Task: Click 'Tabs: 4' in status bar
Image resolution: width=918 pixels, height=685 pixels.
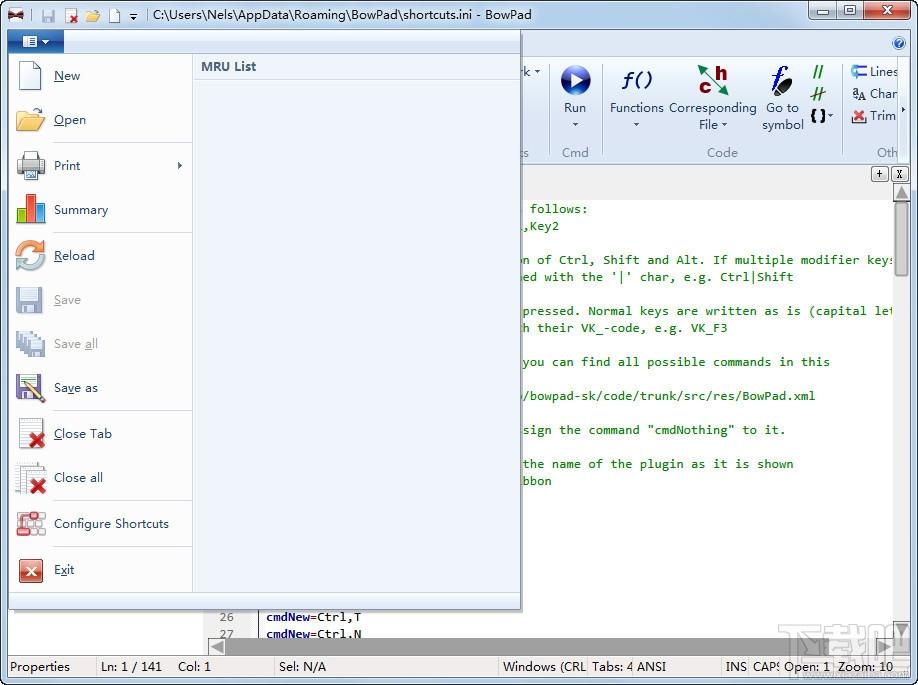Action: pos(612,667)
